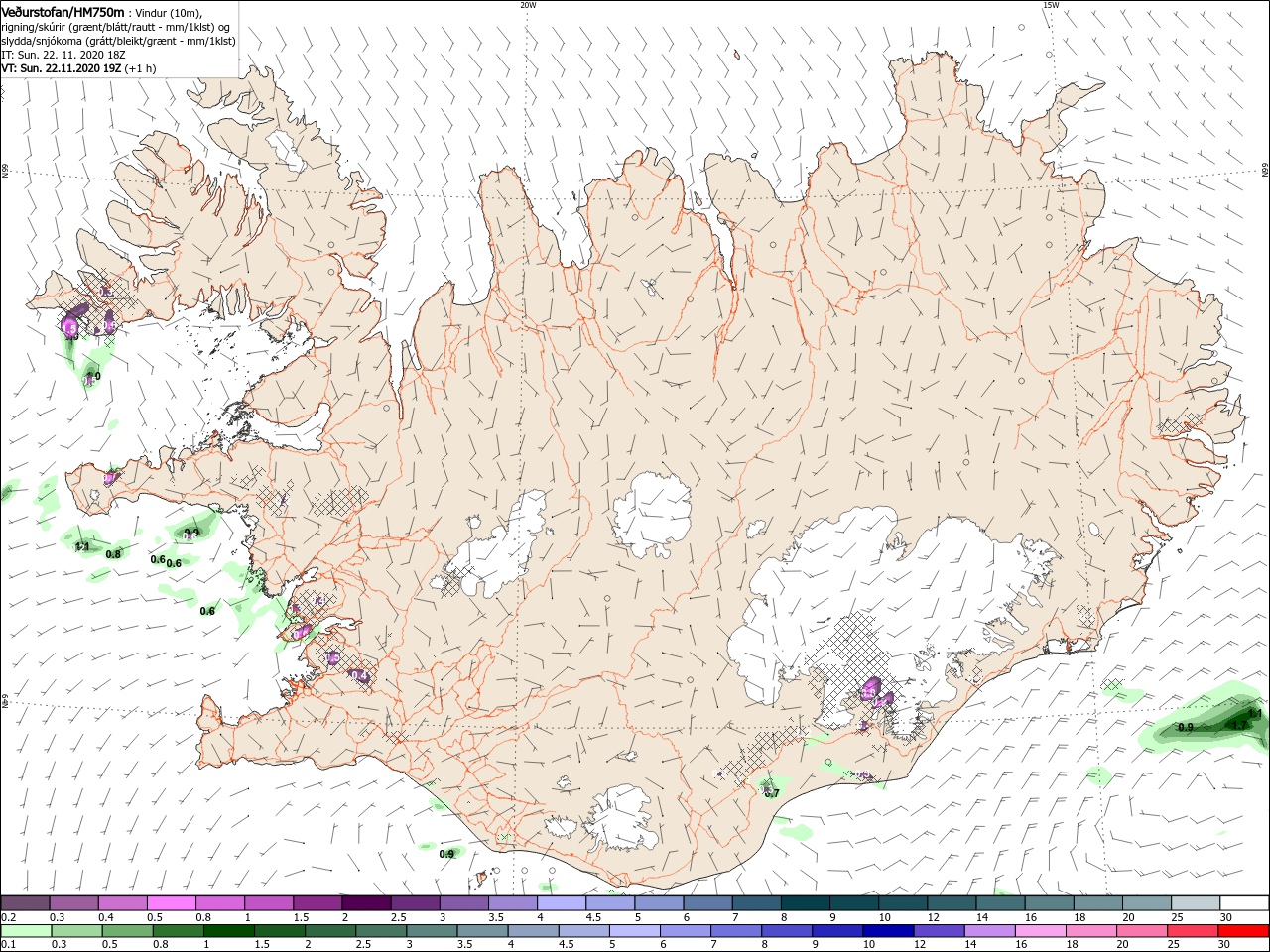Click the label 0.2 under the top legend row
The image size is (1270, 952).
pos(8,917)
